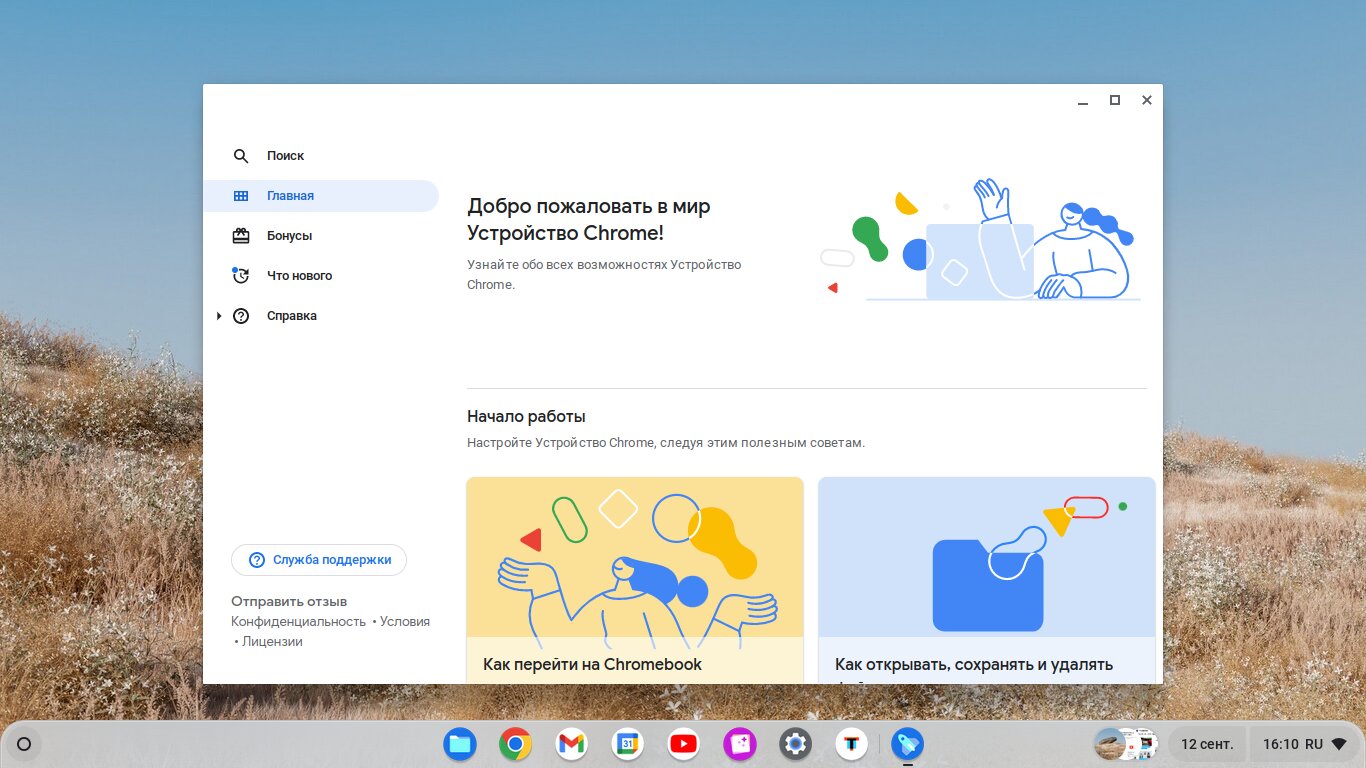This screenshot has height=768, width=1366.
Task: Click the Справка question mark icon
Action: click(x=241, y=316)
